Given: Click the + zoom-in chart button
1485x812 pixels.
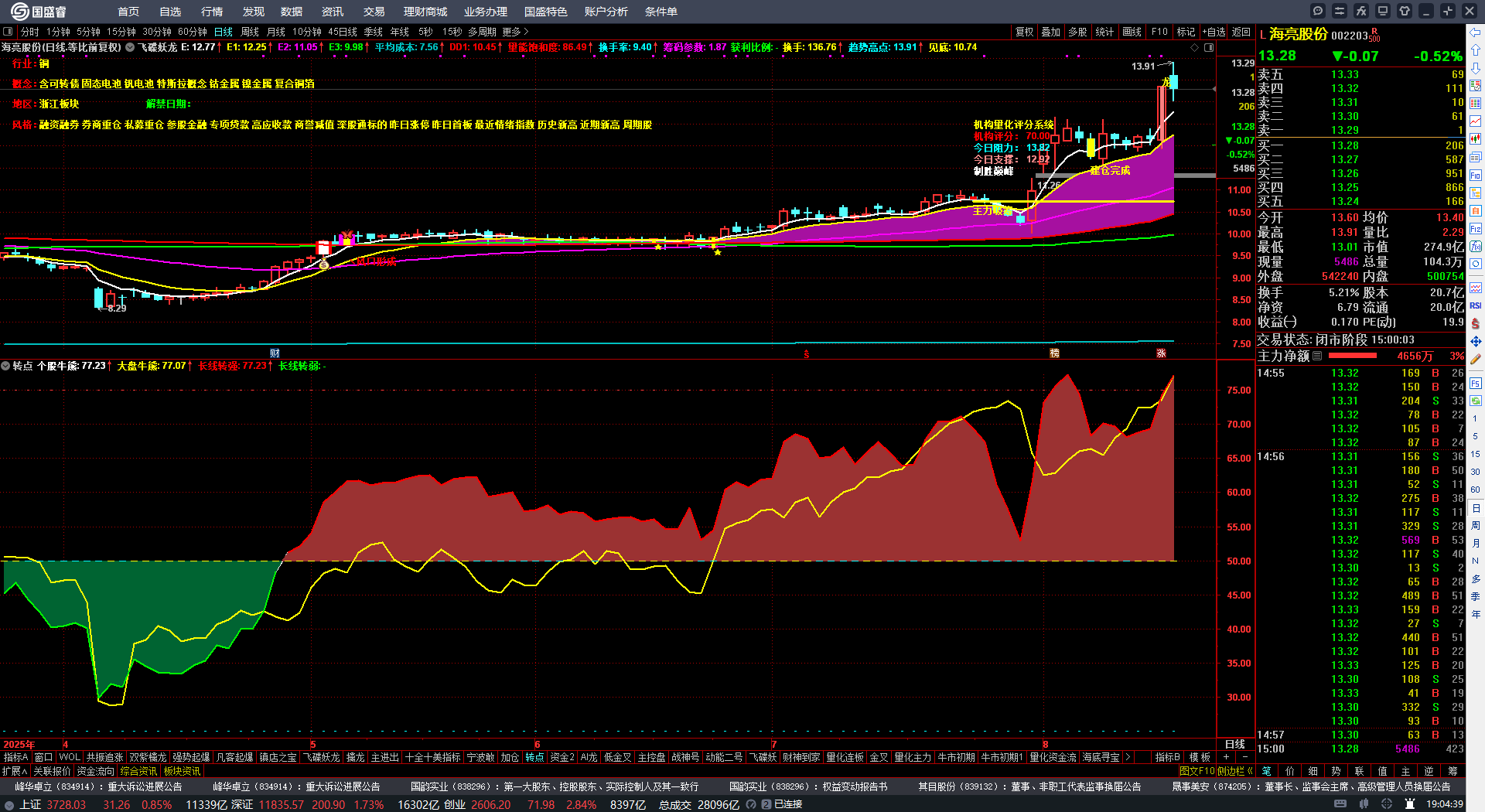Looking at the screenshot, I should click(x=1227, y=757).
